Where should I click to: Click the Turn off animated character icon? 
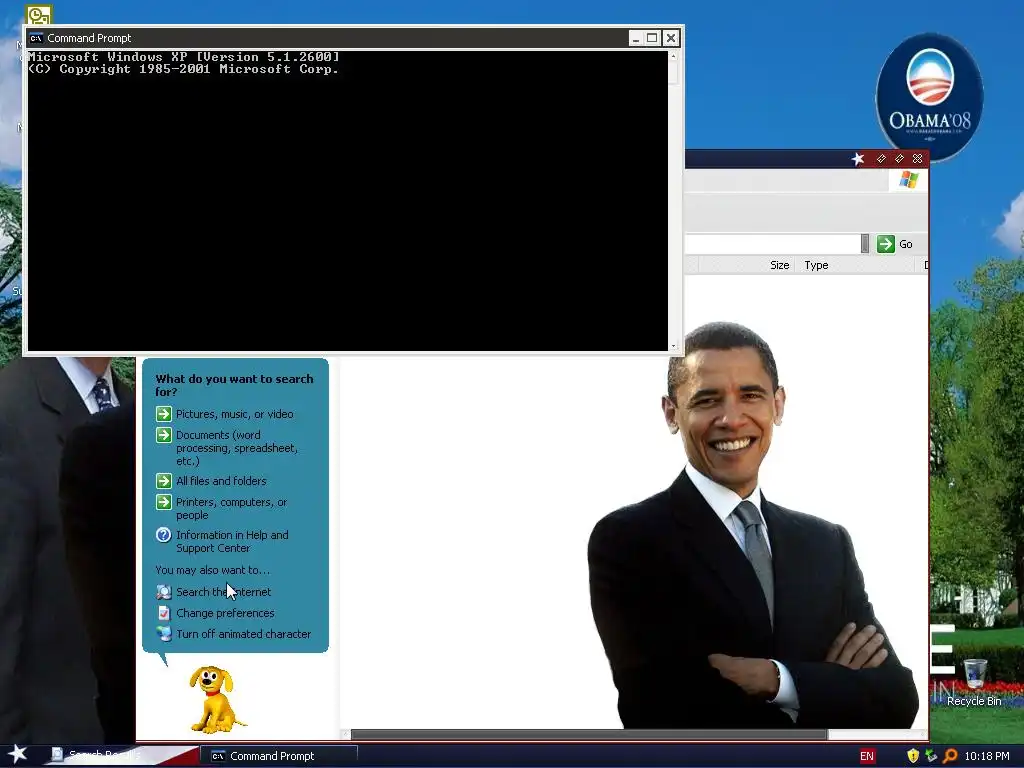164,633
